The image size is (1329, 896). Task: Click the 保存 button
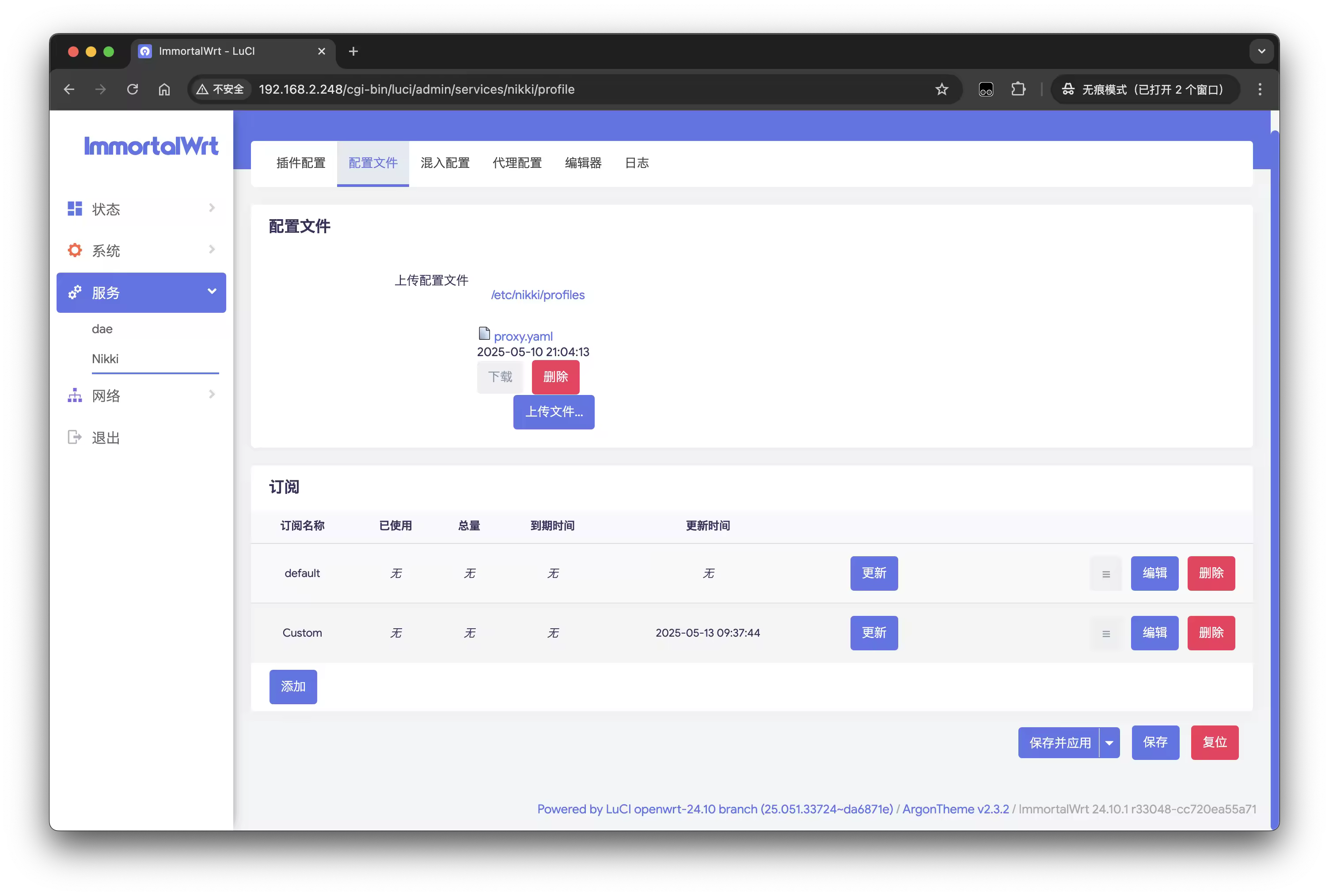click(x=1155, y=742)
